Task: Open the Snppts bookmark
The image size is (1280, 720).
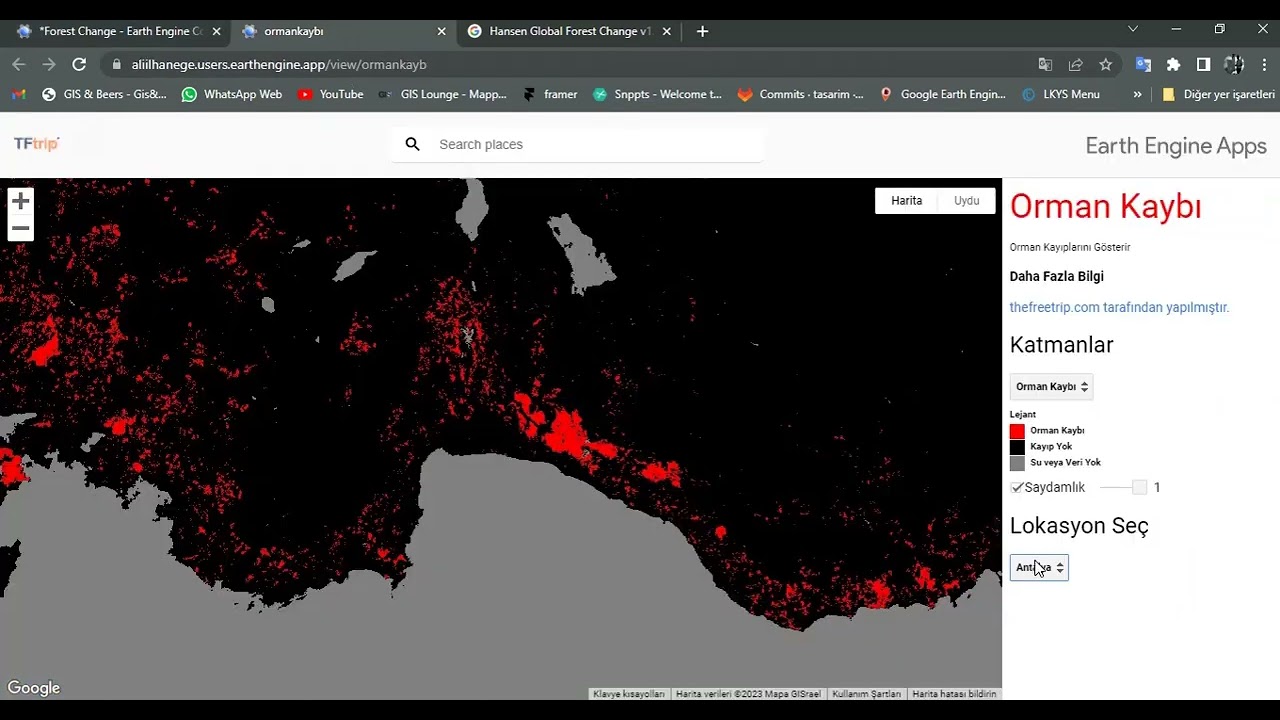Action: coord(657,94)
